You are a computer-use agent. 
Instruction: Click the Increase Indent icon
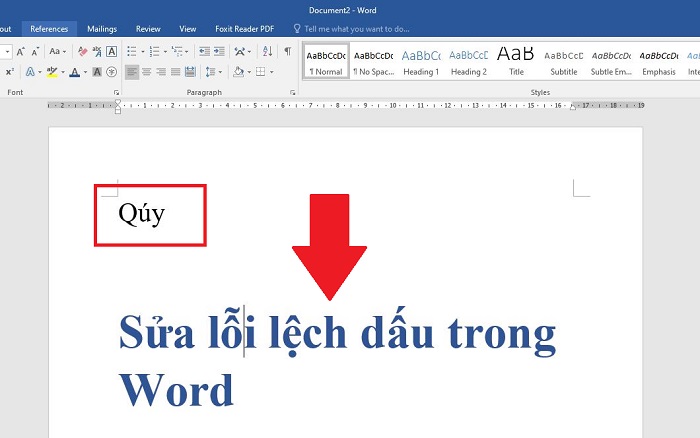219,51
